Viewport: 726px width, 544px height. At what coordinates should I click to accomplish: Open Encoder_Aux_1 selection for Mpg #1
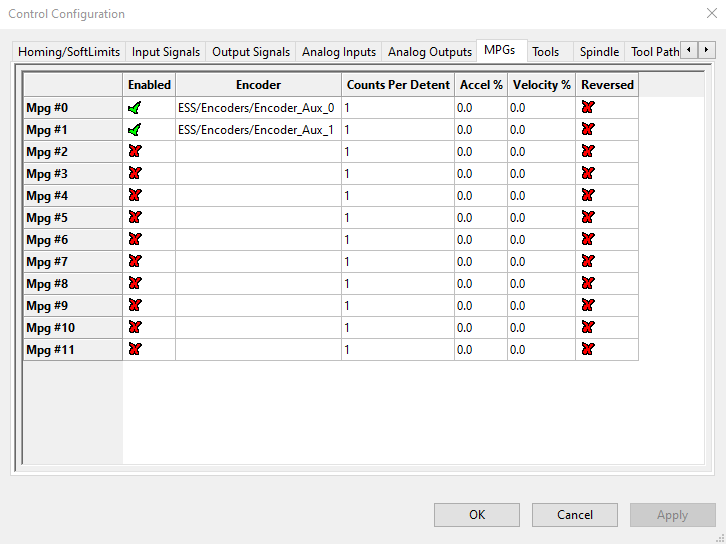pos(257,130)
